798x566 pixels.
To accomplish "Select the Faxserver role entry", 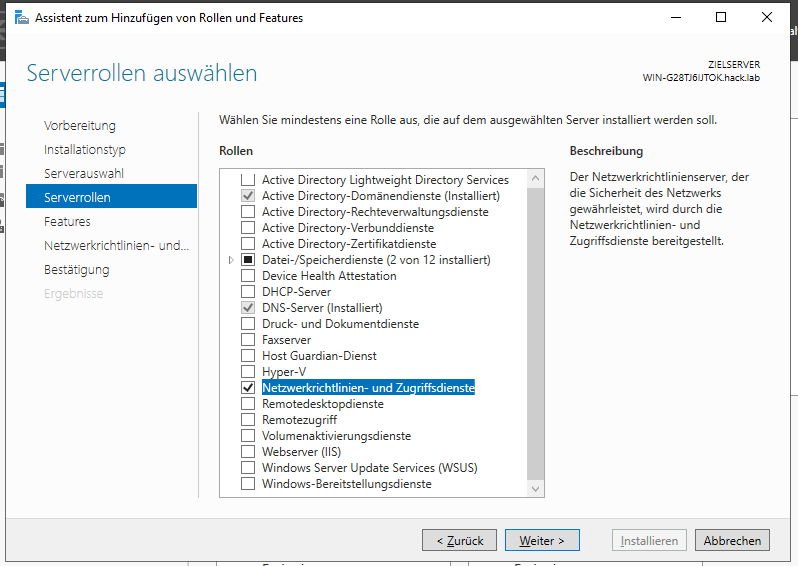I will (x=286, y=340).
